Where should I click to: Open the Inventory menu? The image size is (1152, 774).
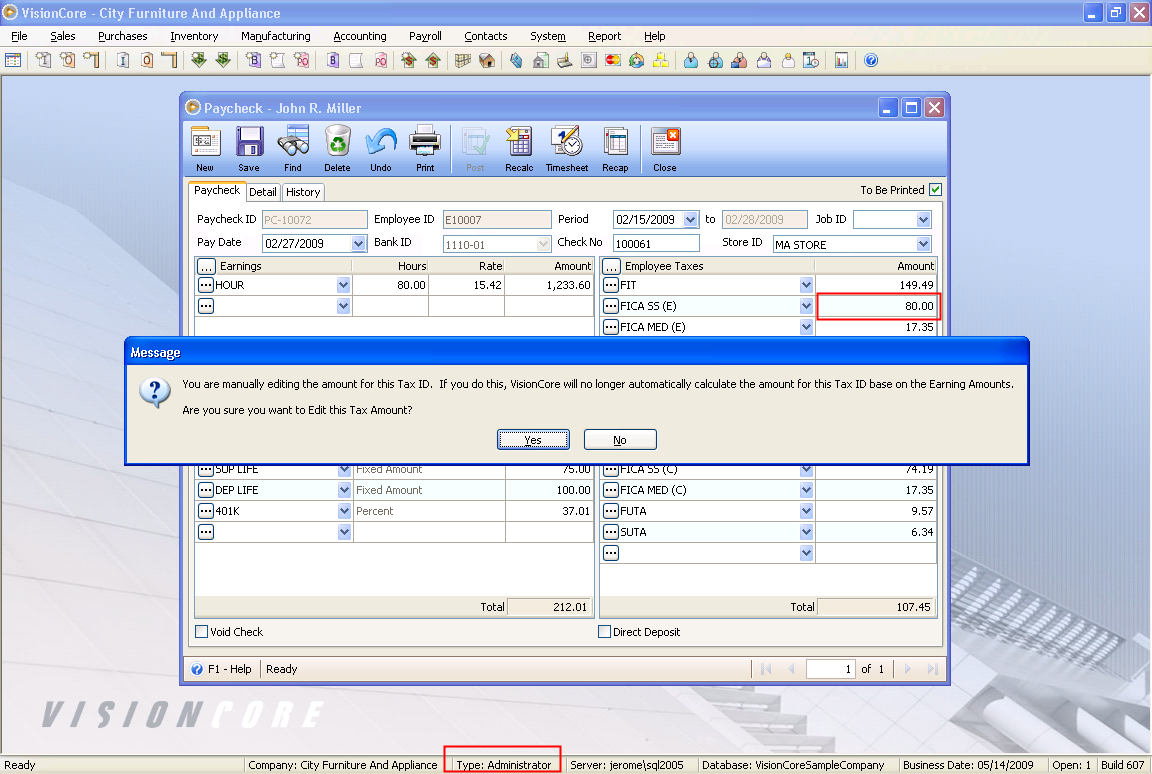[194, 36]
